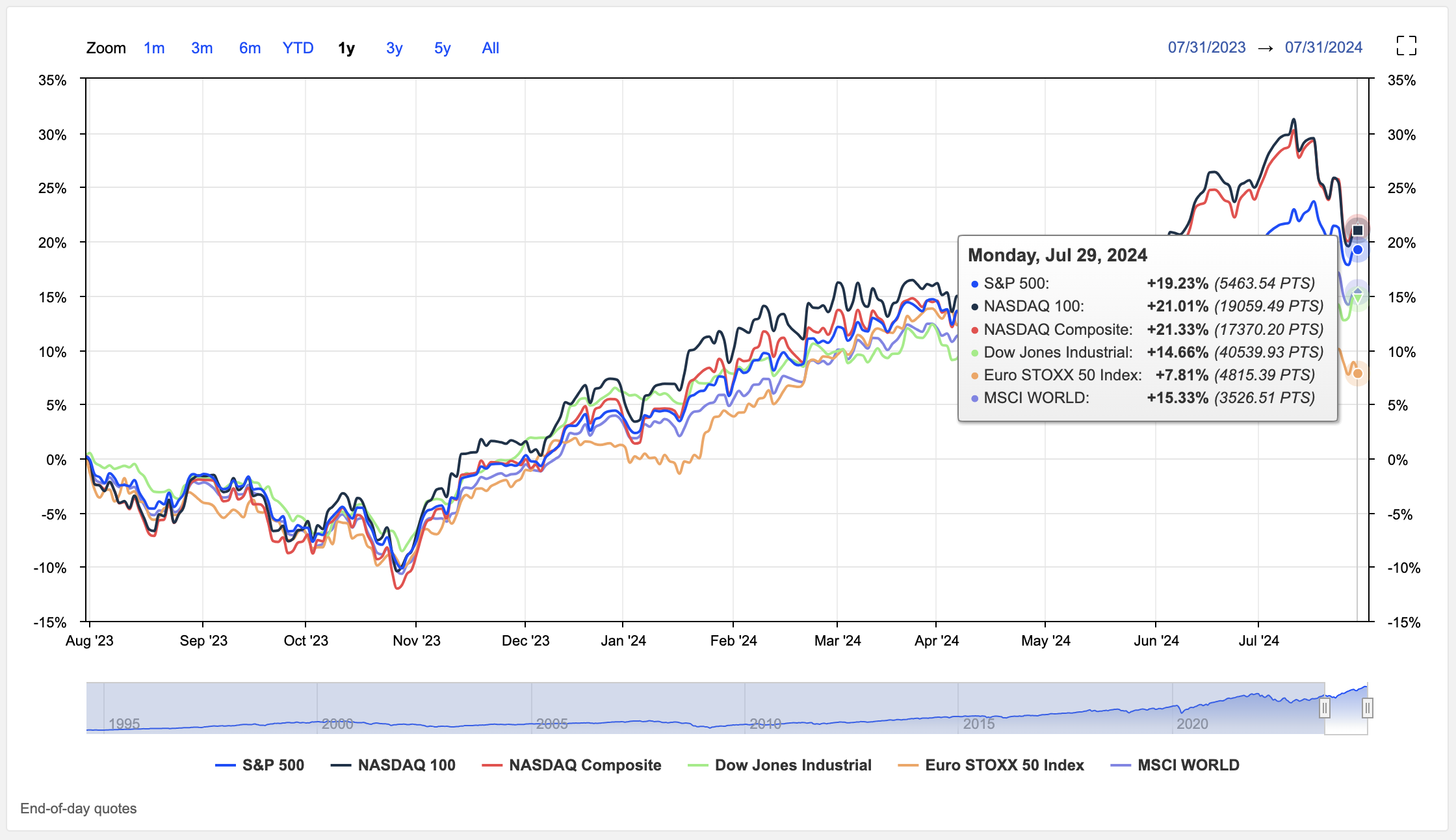Screen dimensions: 1456x840
Task: Switch zoom range to 3y
Action: (x=395, y=48)
